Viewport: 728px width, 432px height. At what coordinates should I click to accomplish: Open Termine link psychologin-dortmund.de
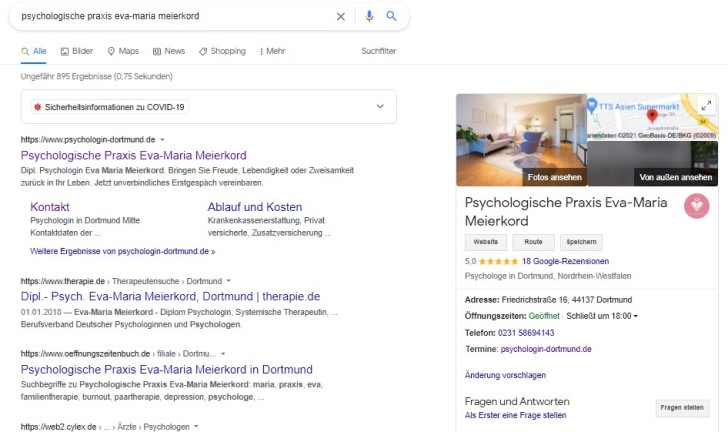(546, 349)
